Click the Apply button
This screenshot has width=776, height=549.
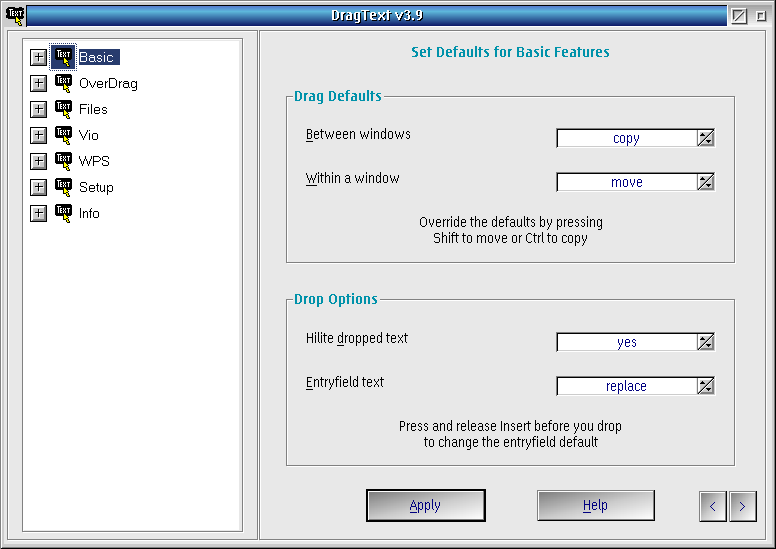(x=426, y=505)
